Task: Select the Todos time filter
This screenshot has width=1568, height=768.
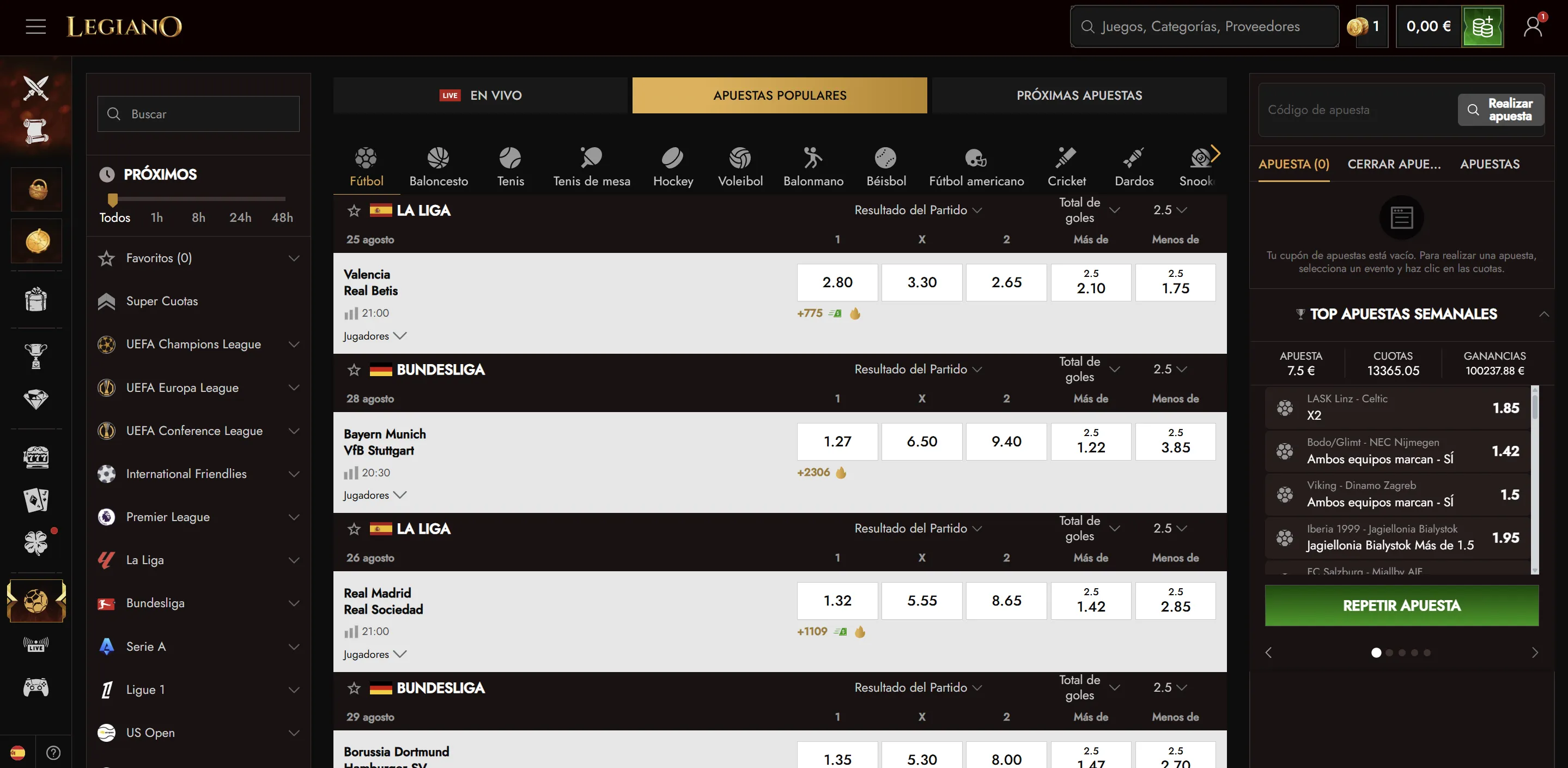Action: [114, 217]
